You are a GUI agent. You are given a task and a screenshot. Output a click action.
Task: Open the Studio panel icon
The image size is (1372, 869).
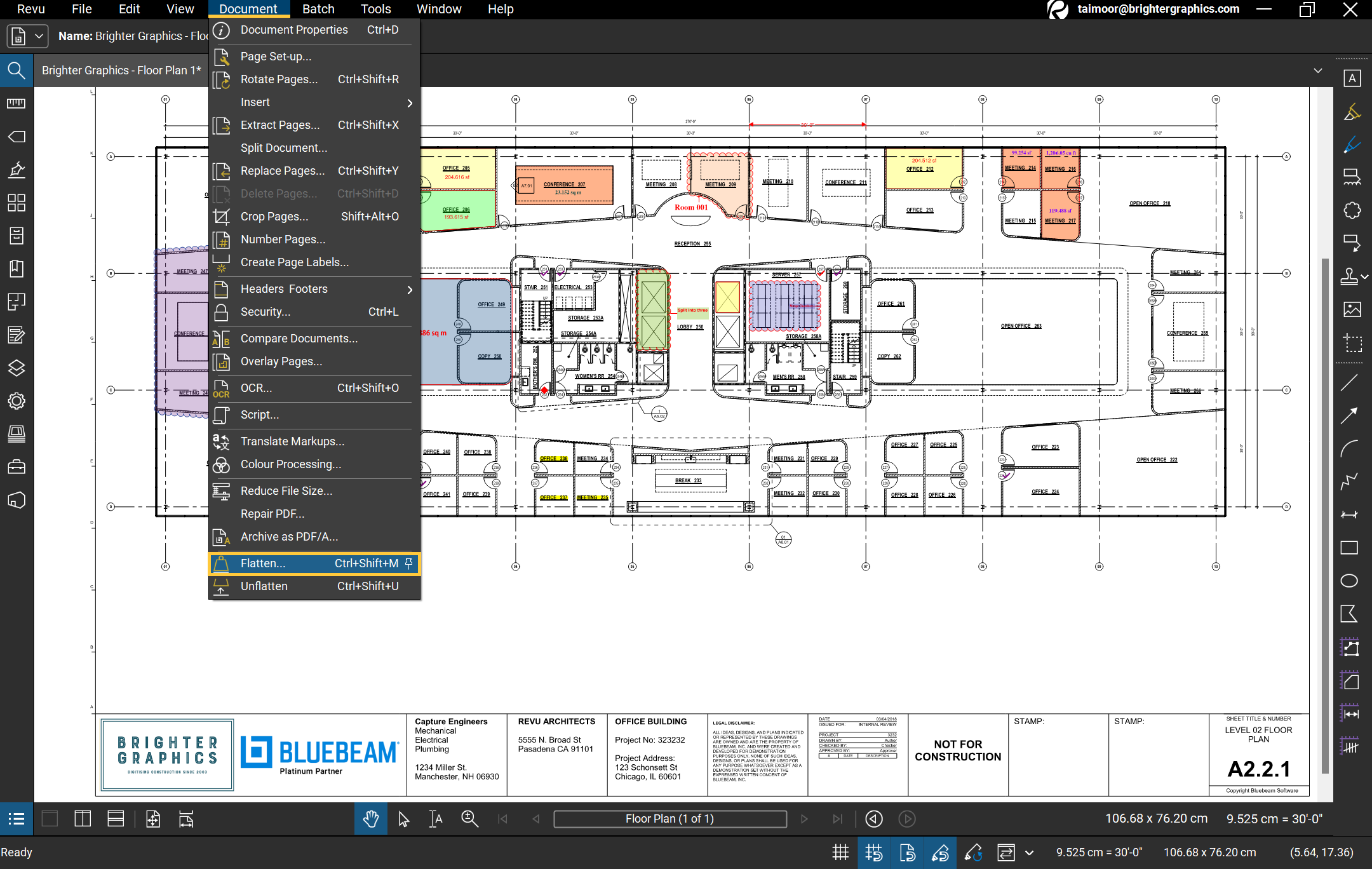tap(17, 500)
